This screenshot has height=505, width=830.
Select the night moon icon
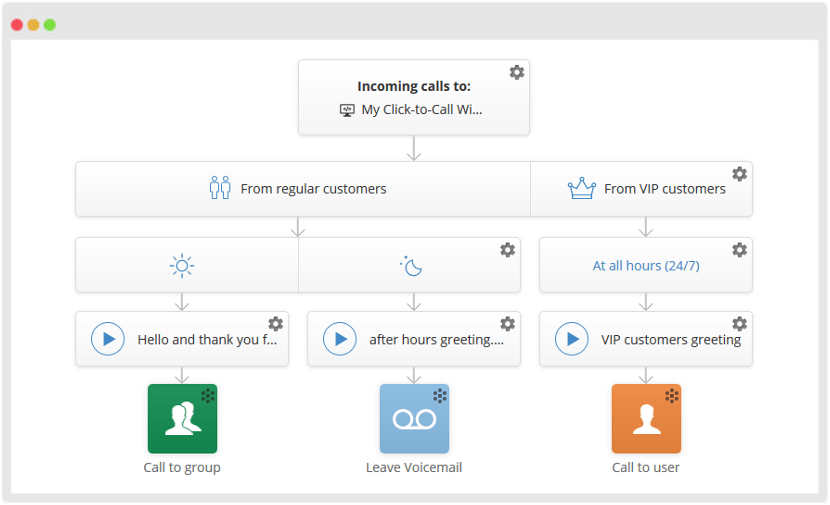(x=411, y=266)
